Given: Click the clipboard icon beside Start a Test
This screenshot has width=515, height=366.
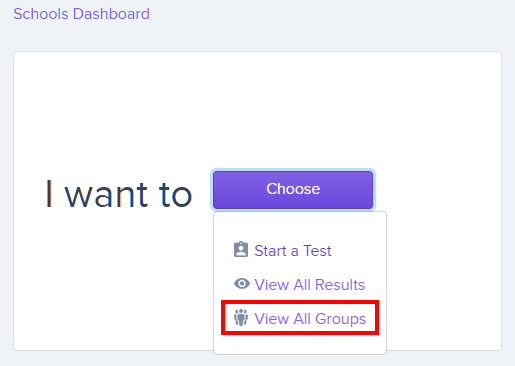Looking at the screenshot, I should 241,249.
